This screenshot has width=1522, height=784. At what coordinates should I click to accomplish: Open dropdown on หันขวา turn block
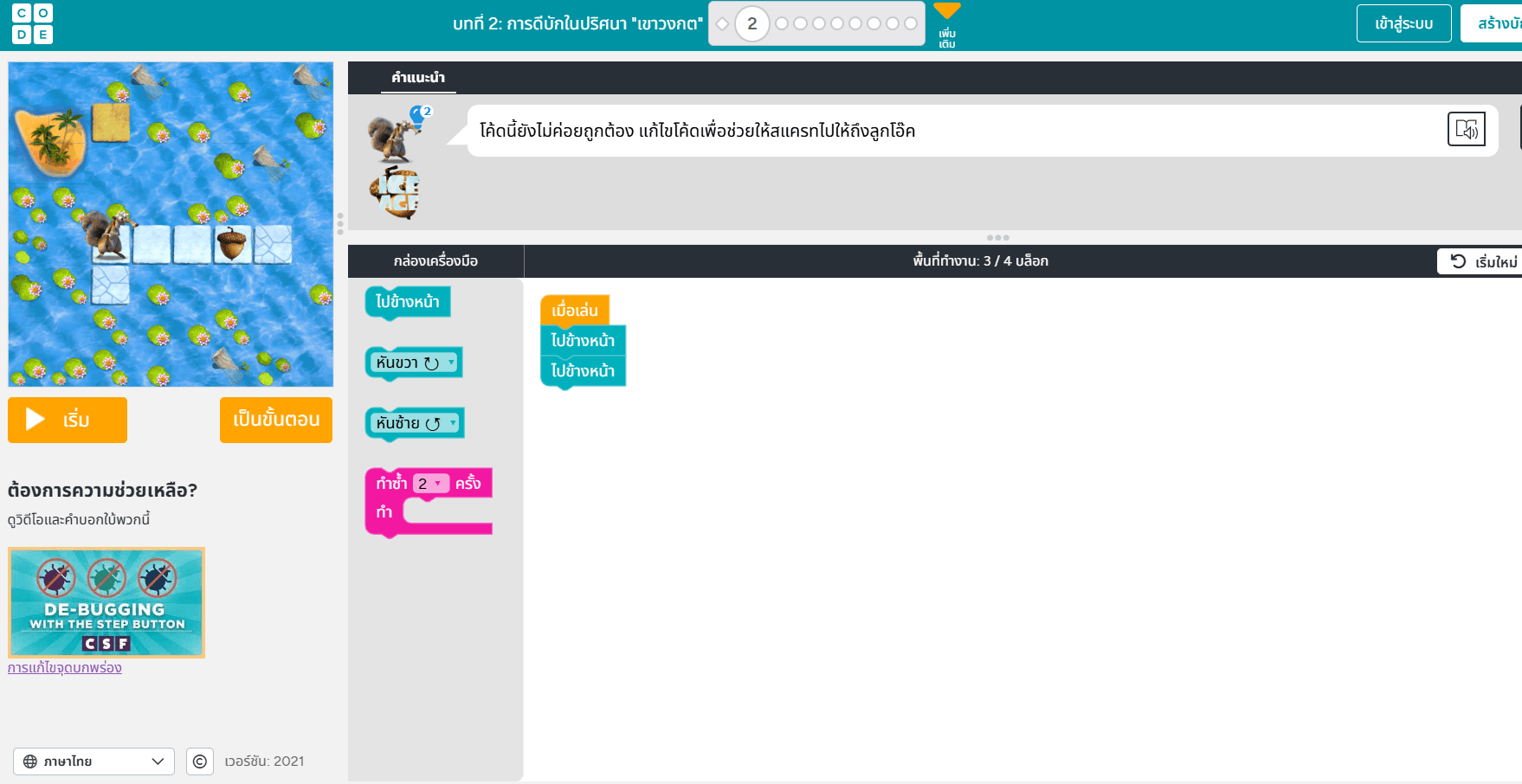[451, 362]
